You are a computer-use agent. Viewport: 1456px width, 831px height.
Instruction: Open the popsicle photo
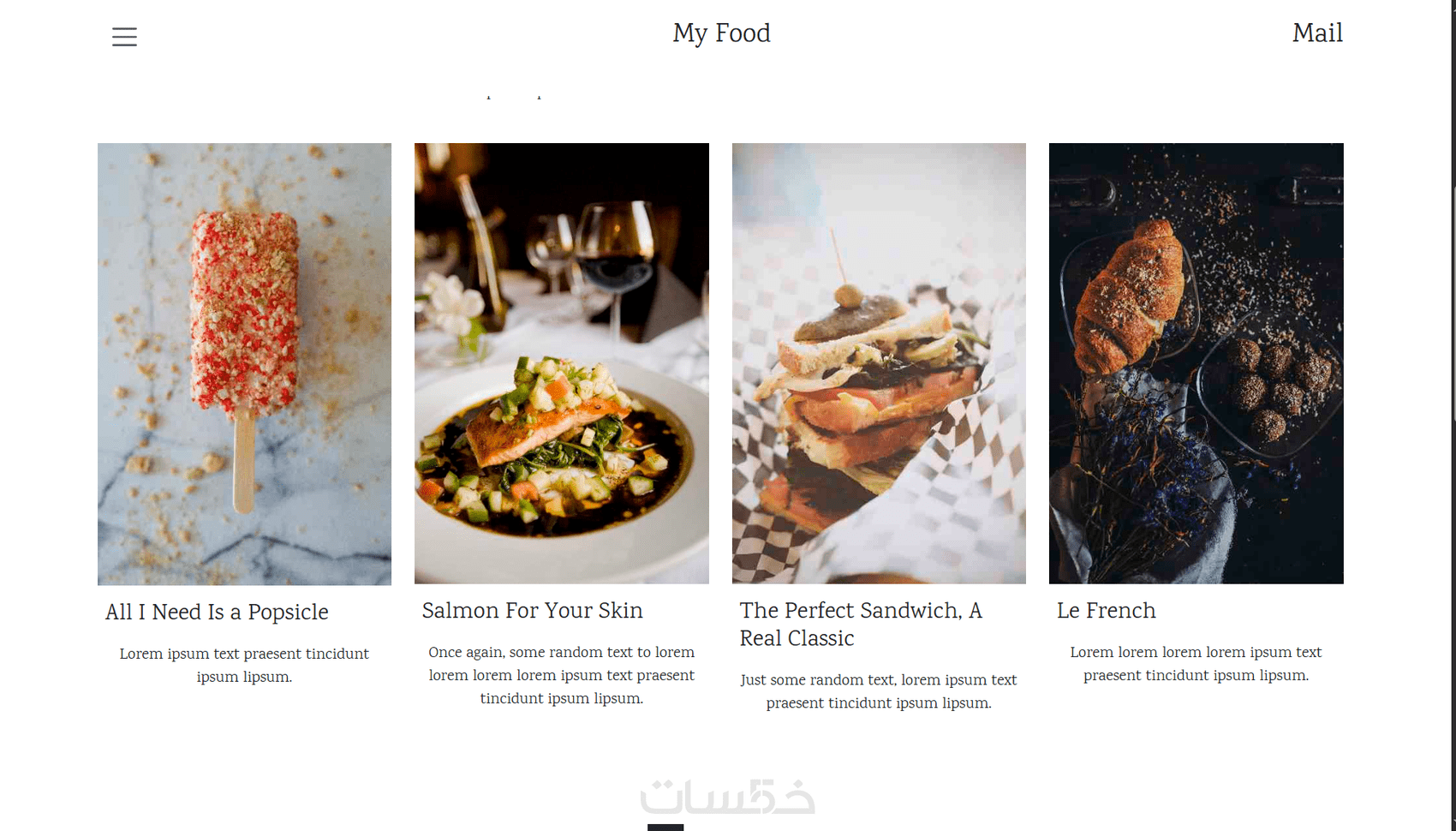[x=244, y=363]
